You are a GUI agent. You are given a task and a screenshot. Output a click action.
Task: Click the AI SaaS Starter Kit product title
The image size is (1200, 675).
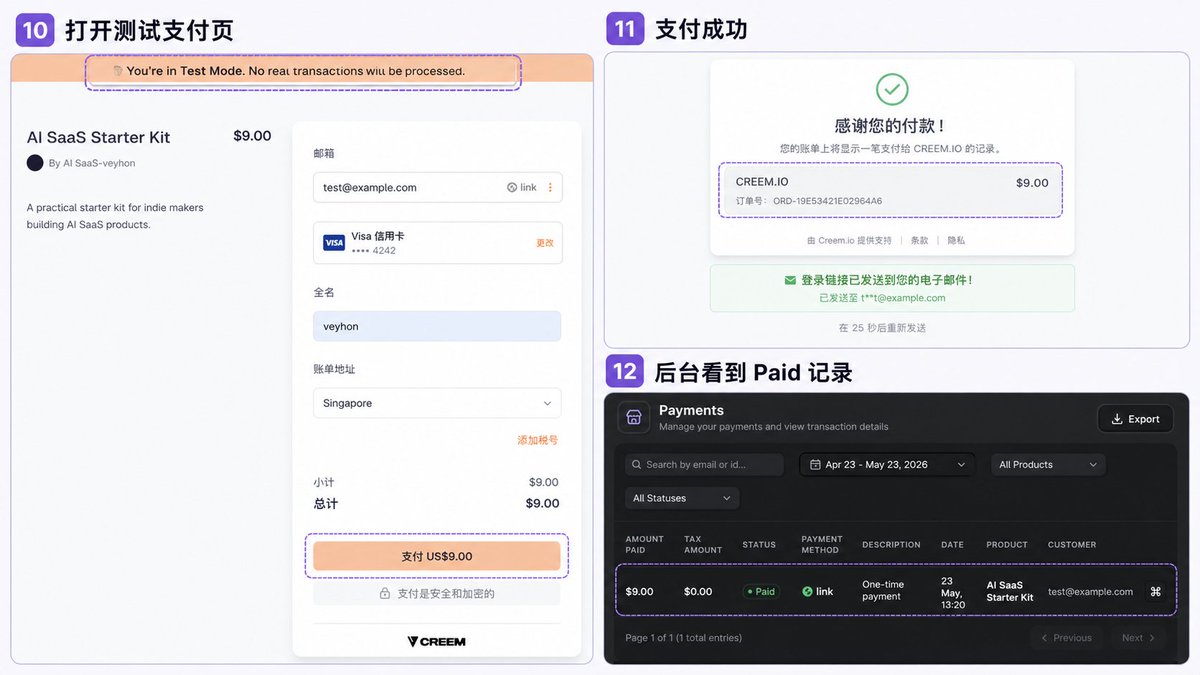coord(98,137)
